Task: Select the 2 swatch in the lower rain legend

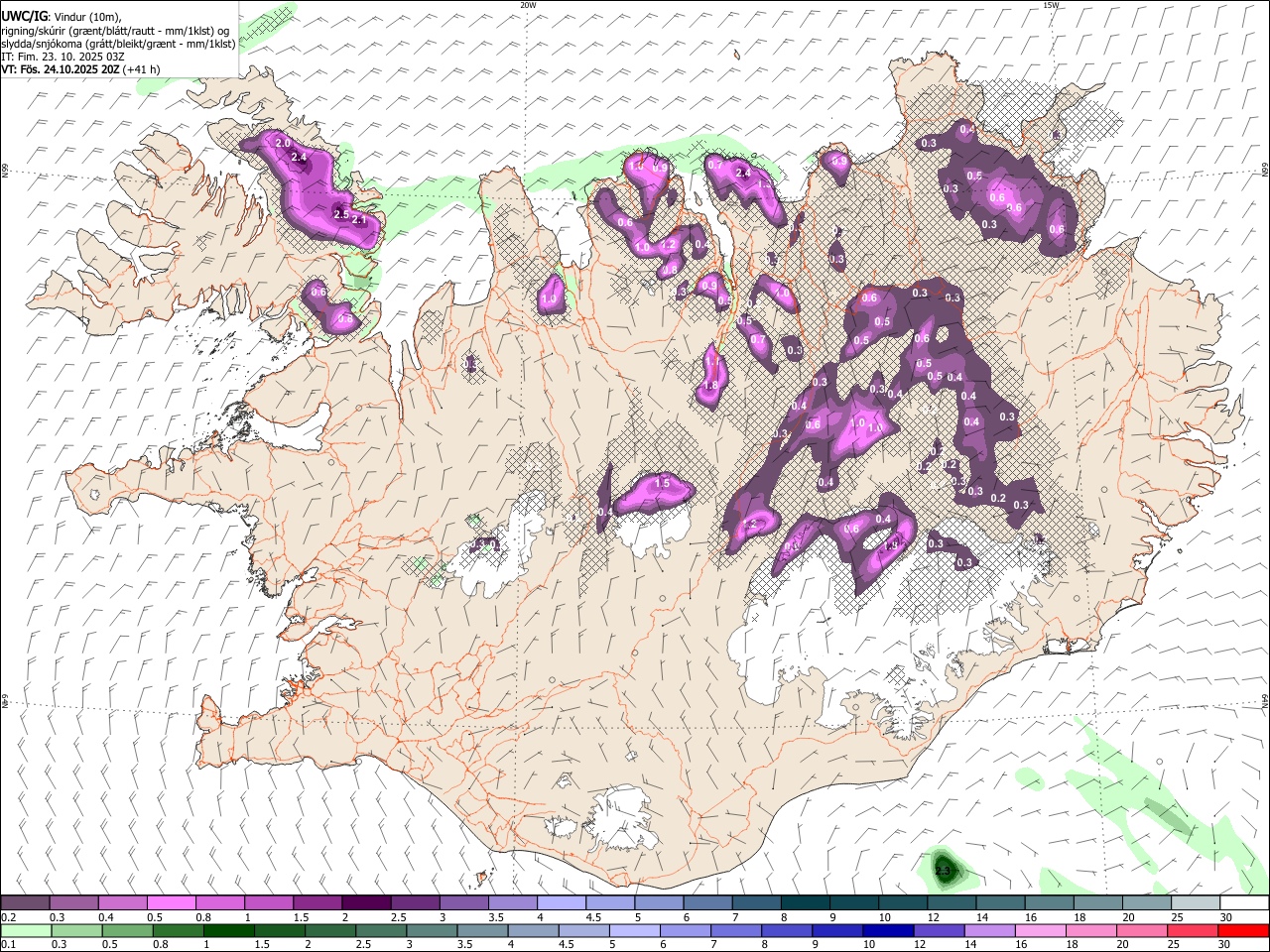Action: pos(330,930)
